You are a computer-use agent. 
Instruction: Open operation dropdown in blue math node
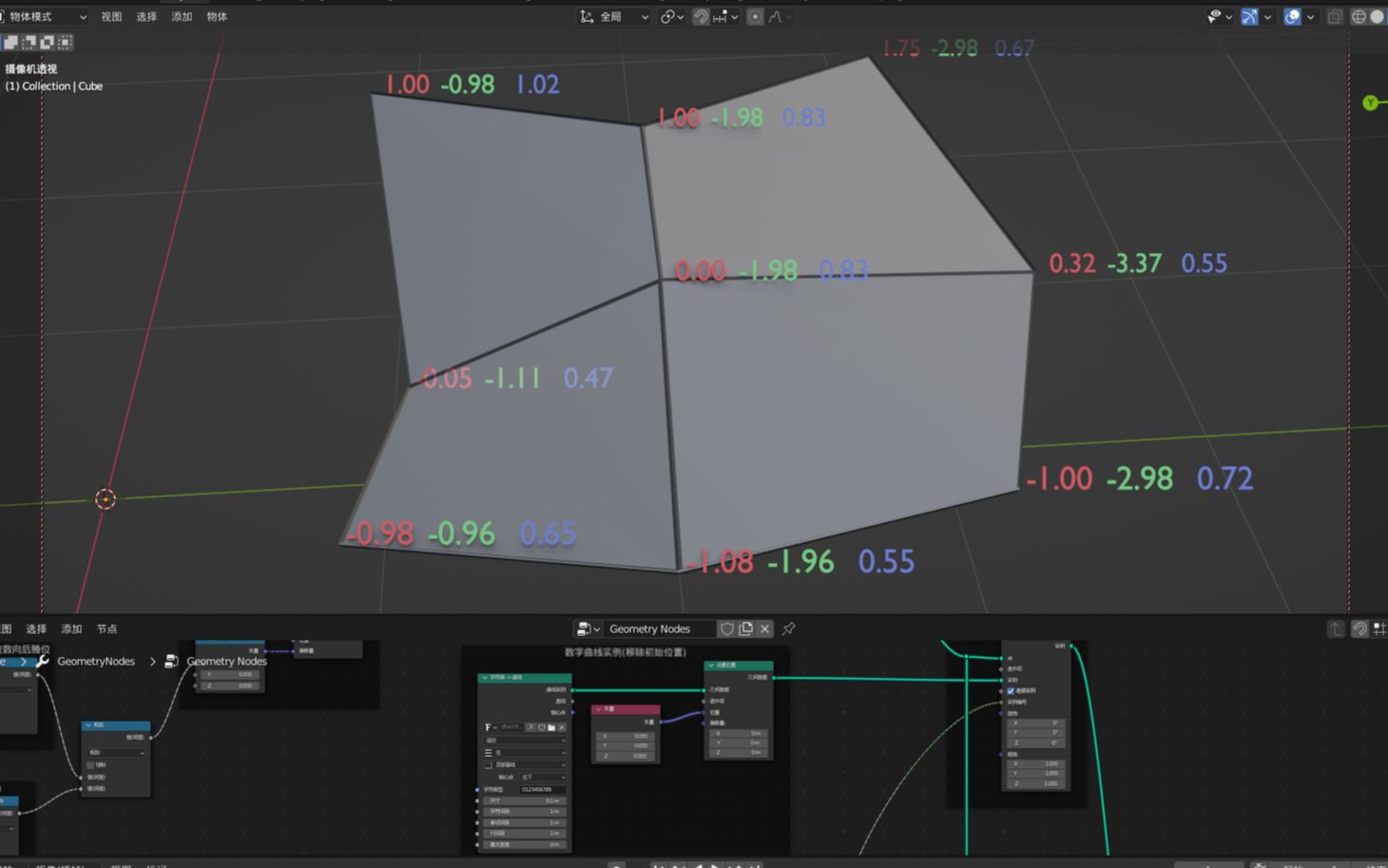point(116,752)
